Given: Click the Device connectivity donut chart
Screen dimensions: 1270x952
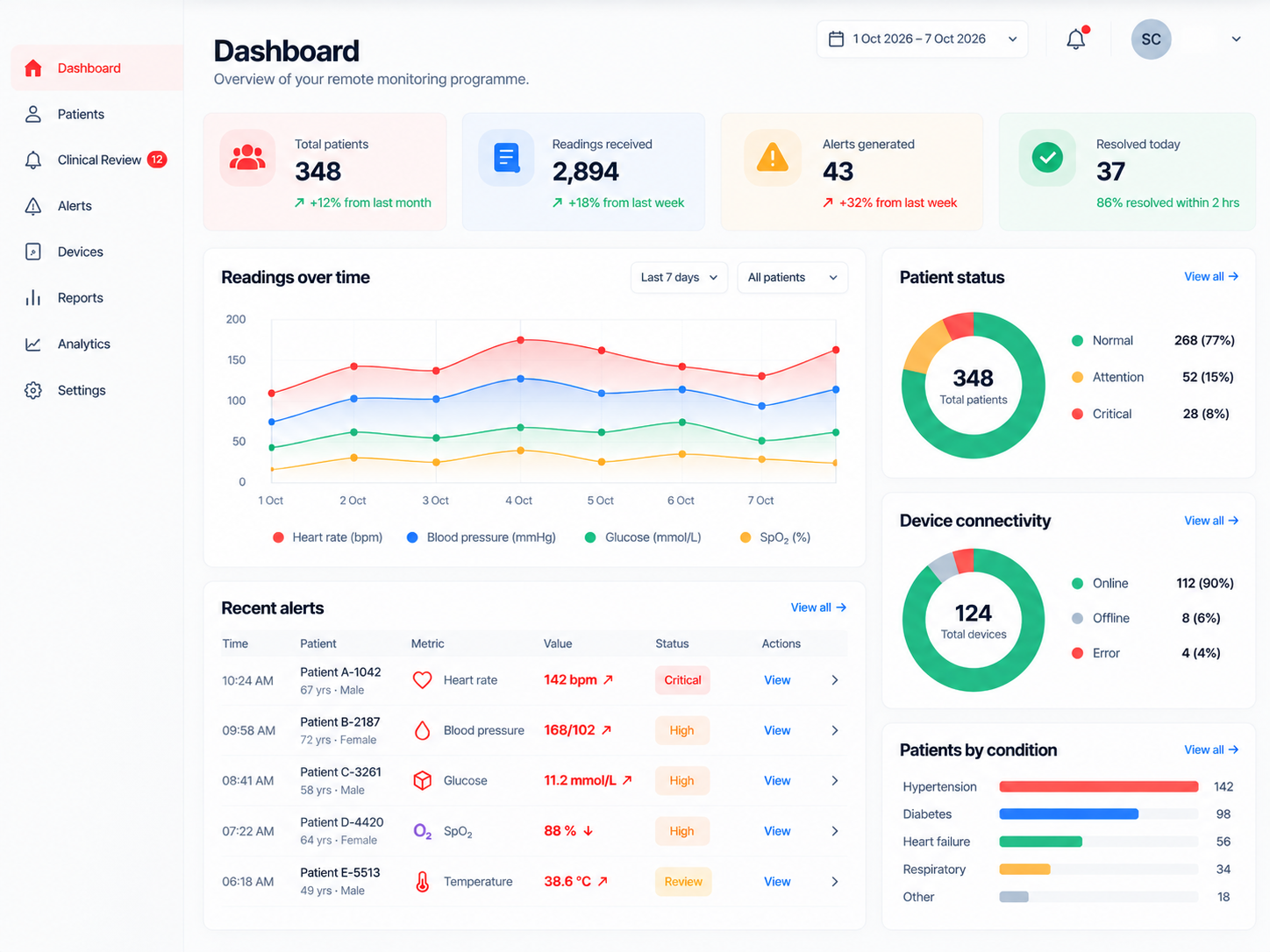Looking at the screenshot, I should 974,620.
